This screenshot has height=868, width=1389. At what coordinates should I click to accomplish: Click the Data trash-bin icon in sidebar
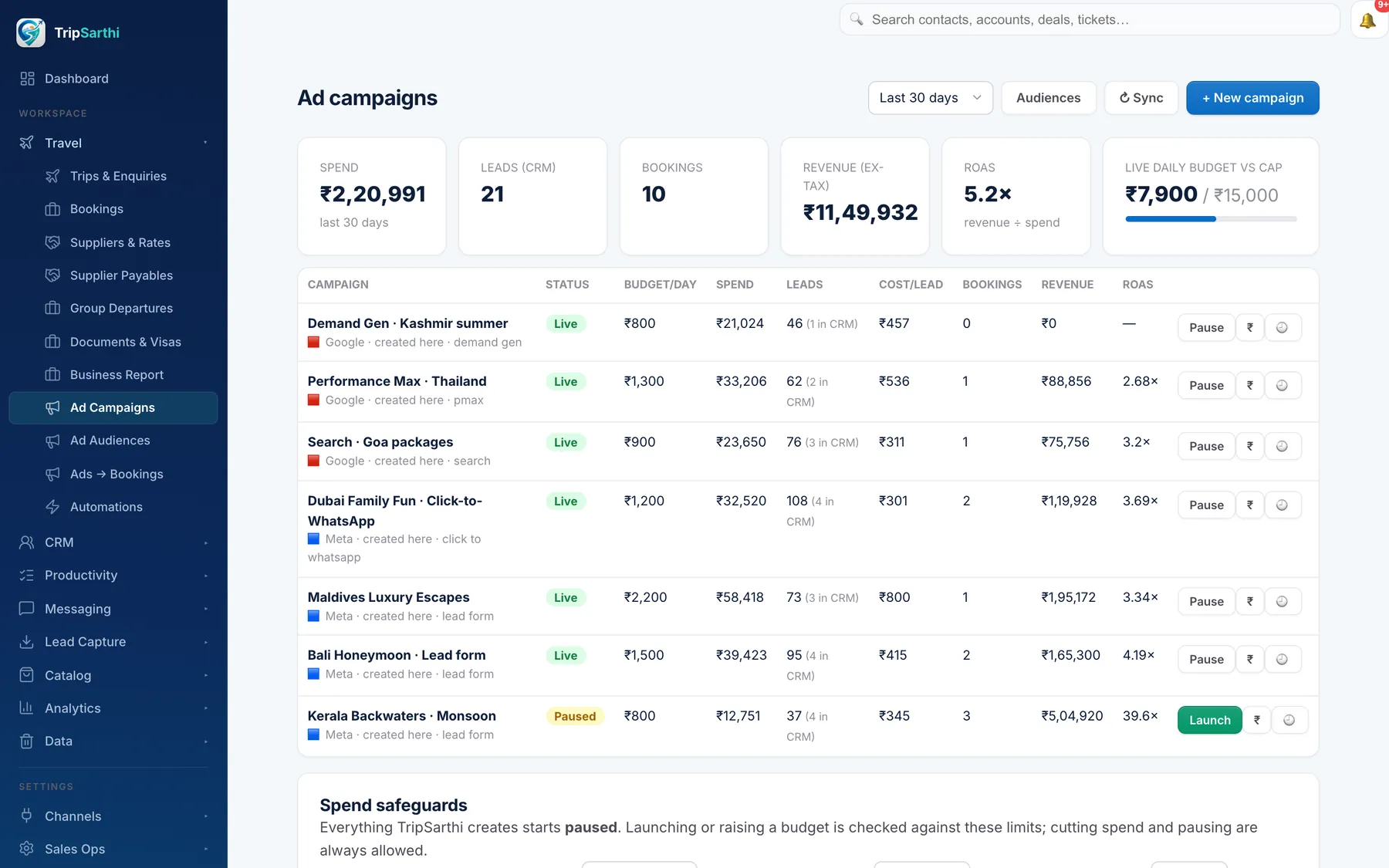pos(27,741)
